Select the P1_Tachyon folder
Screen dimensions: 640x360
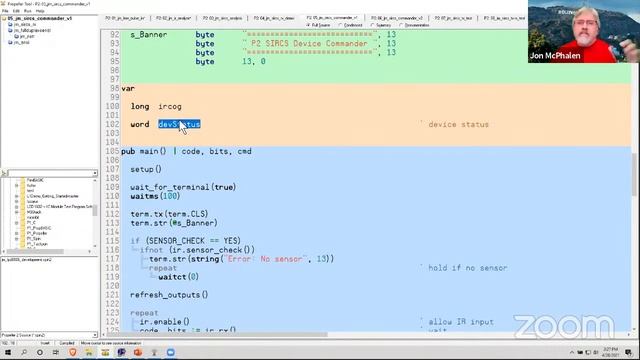point(37,244)
